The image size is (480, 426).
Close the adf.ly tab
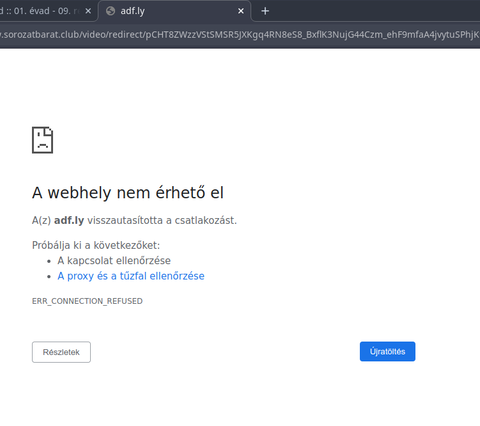pyautogui.click(x=241, y=11)
